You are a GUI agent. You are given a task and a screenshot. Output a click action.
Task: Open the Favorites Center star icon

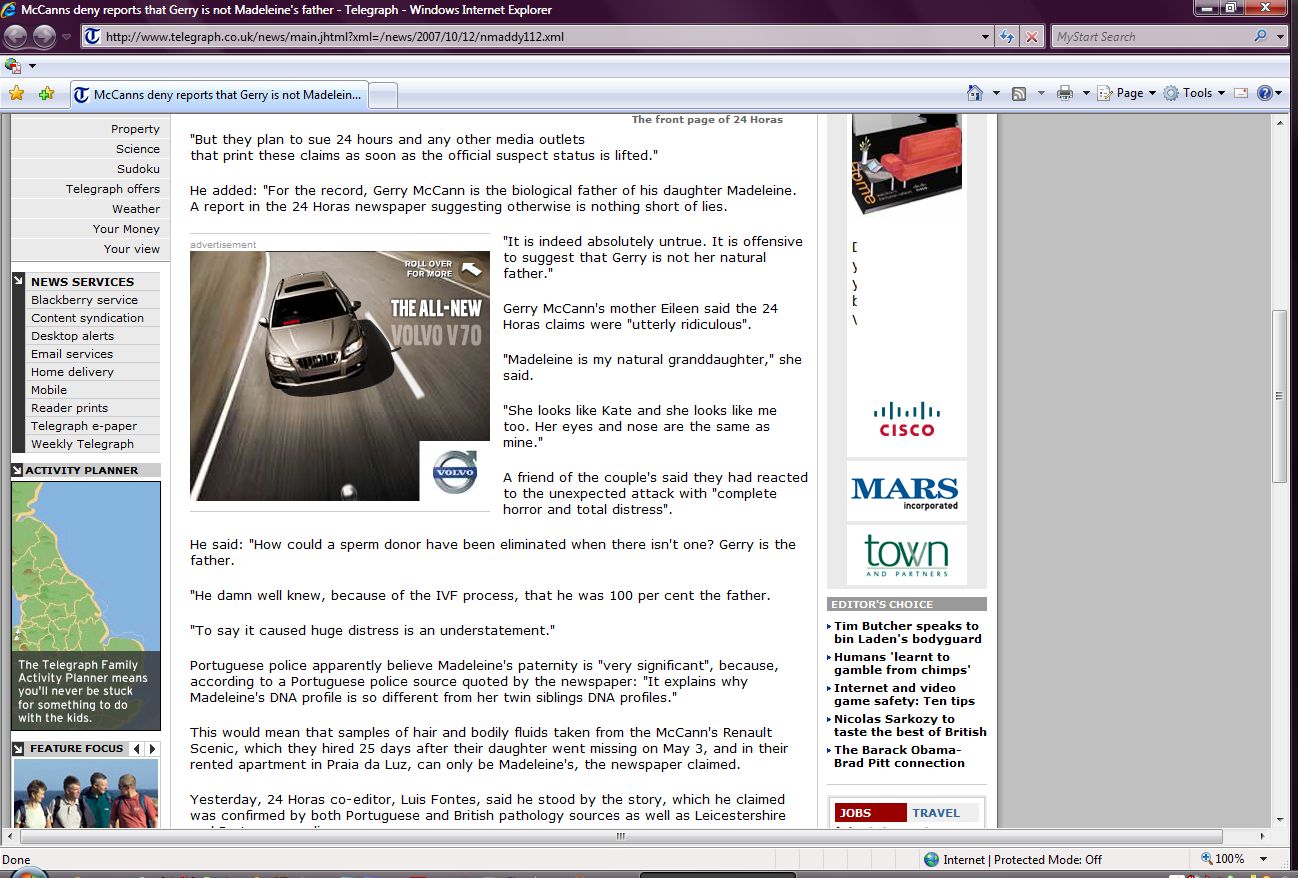click(16, 93)
